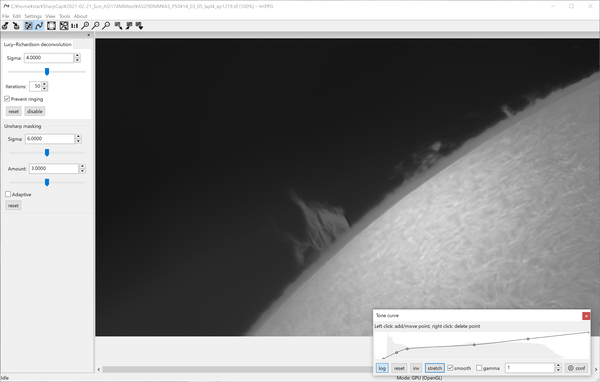Focus the Amount 3.0000 field
Image resolution: width=600 pixels, height=382 pixels.
click(x=54, y=168)
